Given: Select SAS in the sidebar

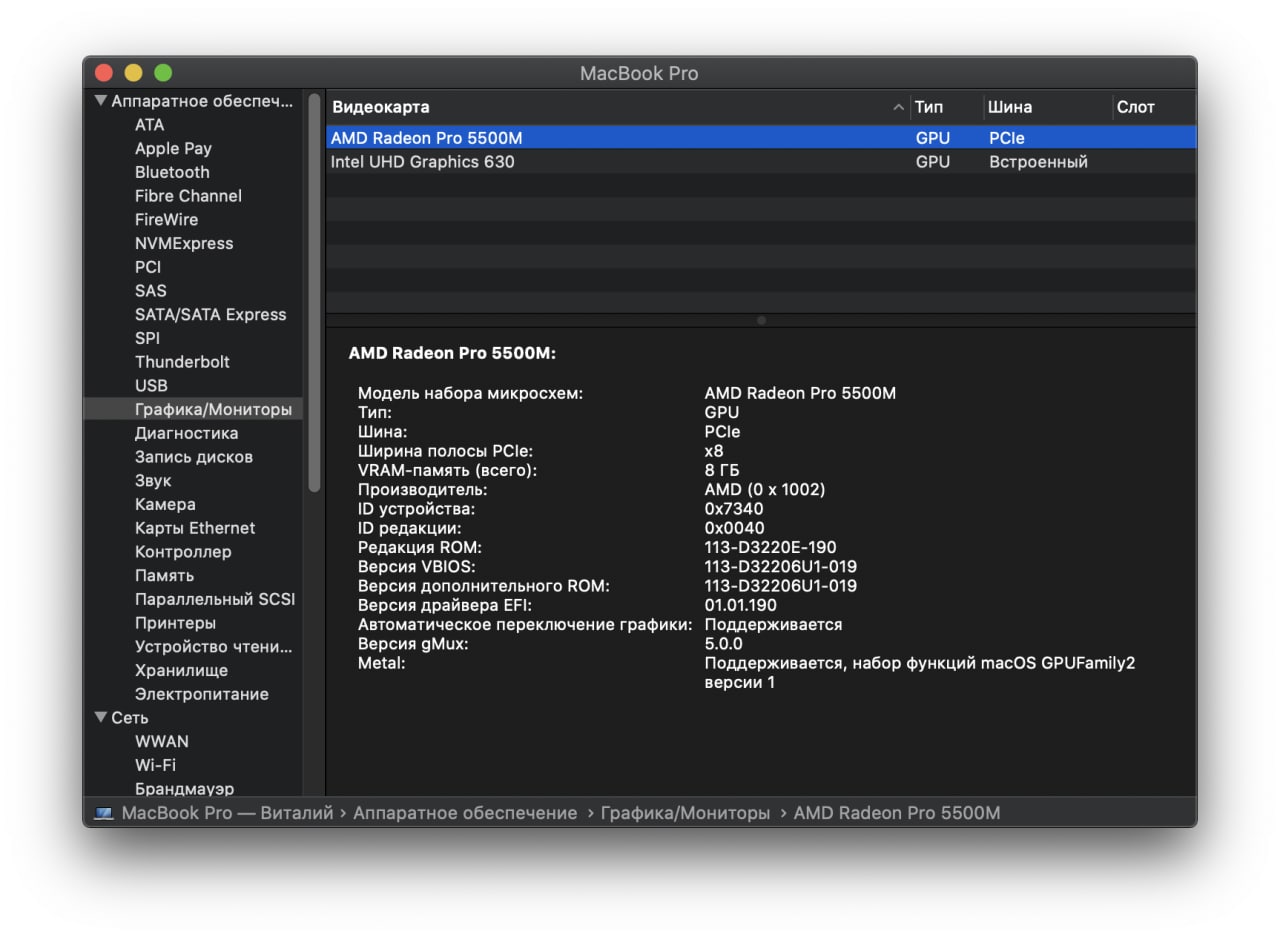Looking at the screenshot, I should tap(151, 290).
